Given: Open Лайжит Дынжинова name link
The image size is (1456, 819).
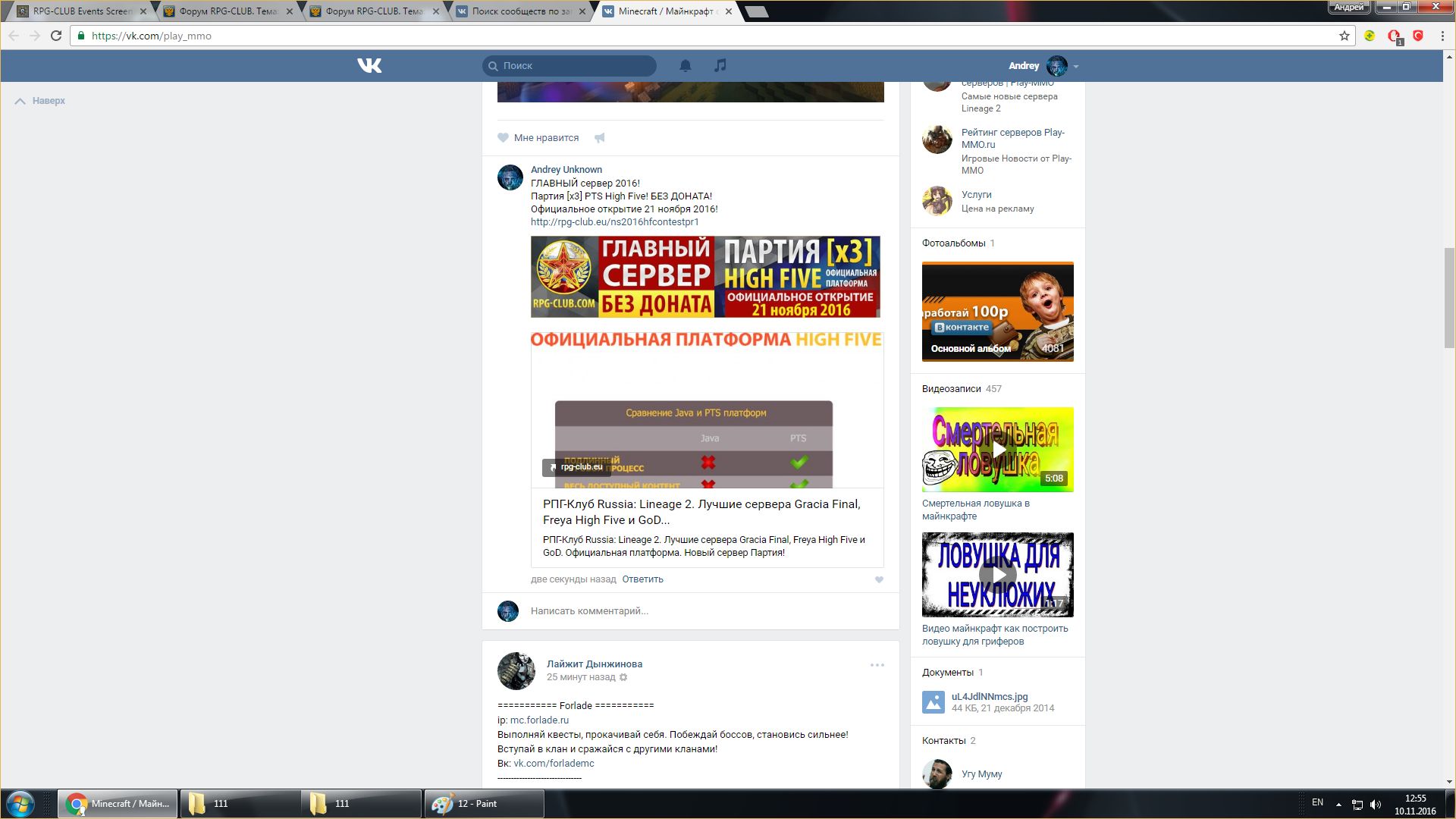Looking at the screenshot, I should click(x=594, y=664).
